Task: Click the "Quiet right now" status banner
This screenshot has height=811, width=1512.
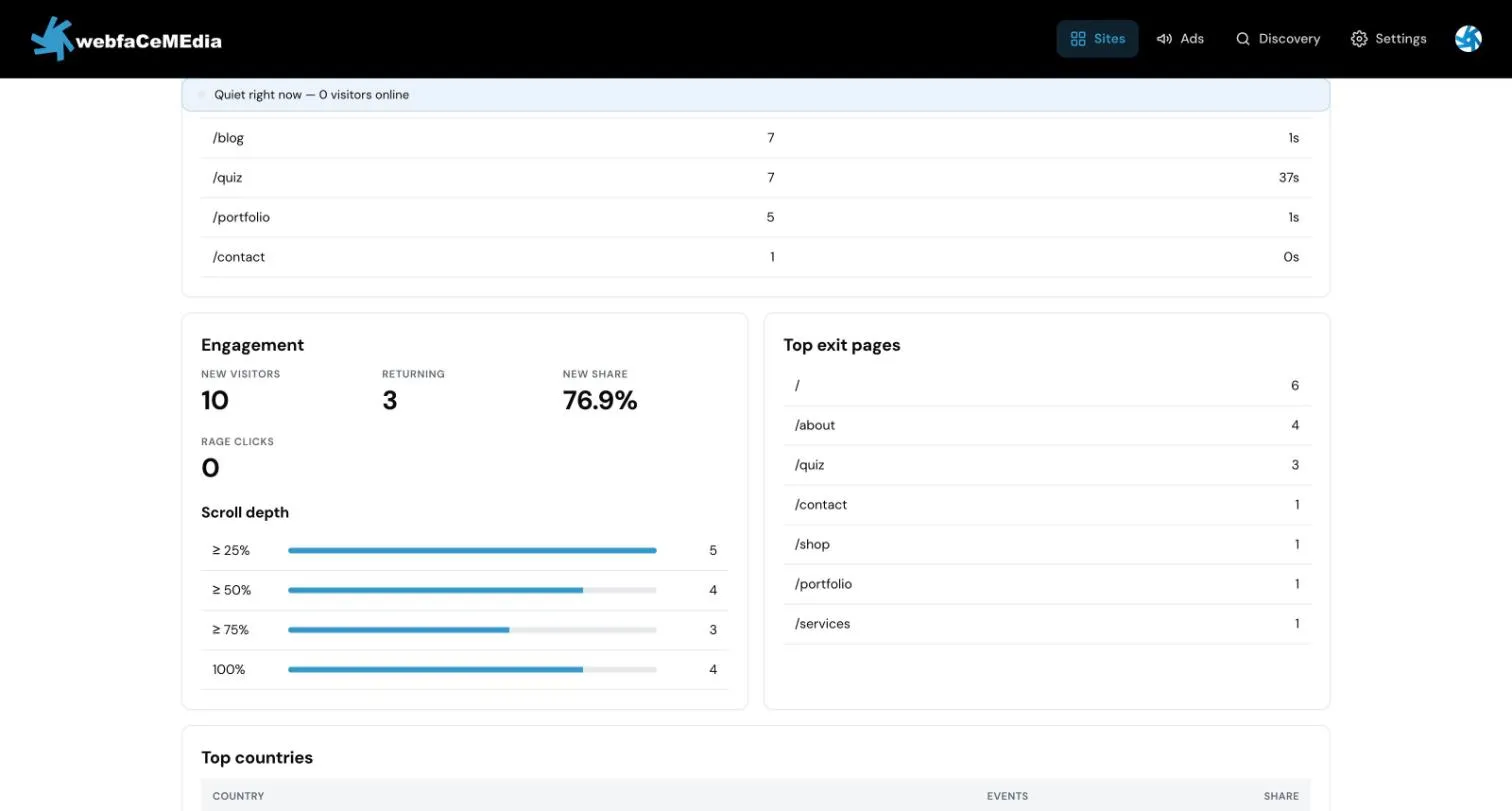Action: (755, 95)
